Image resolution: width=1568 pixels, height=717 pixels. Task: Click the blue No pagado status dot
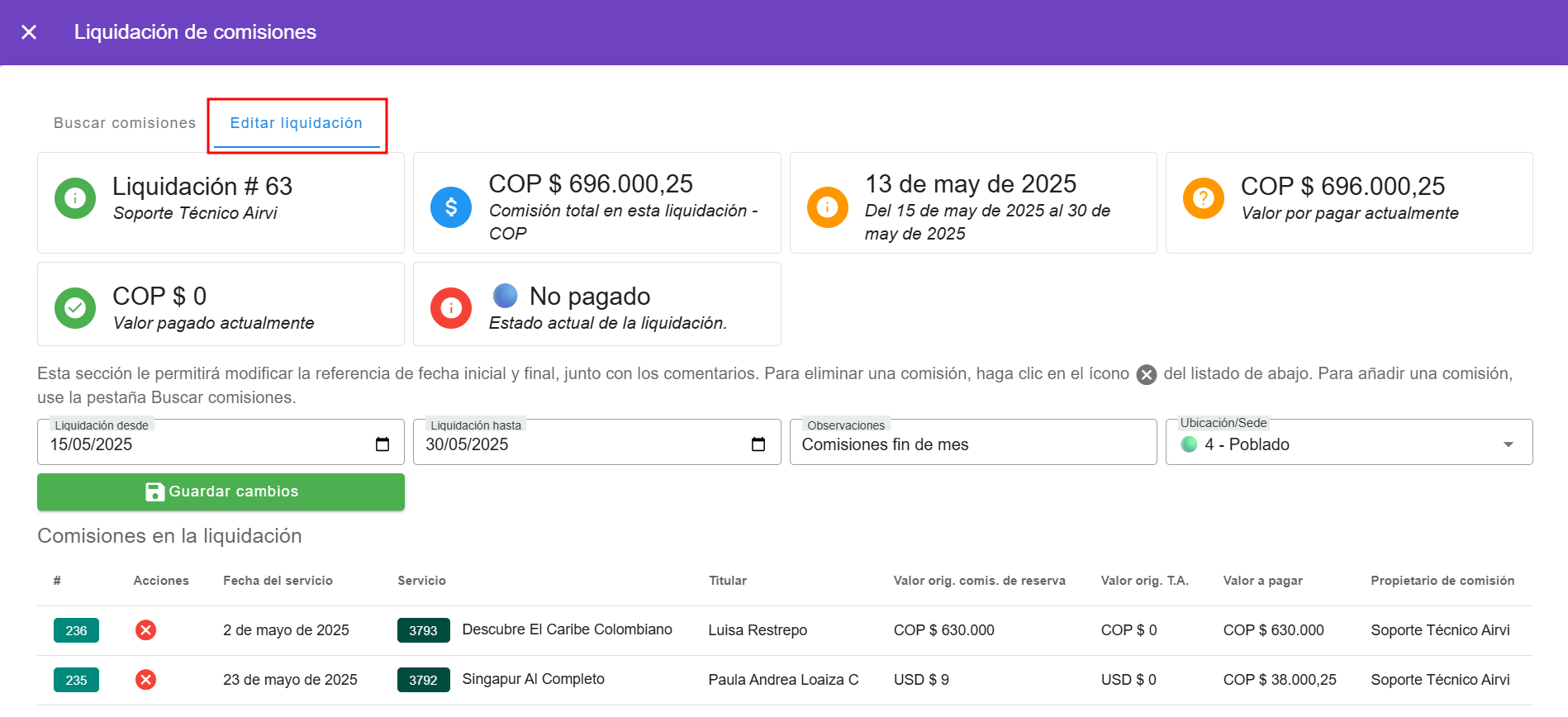(x=505, y=295)
